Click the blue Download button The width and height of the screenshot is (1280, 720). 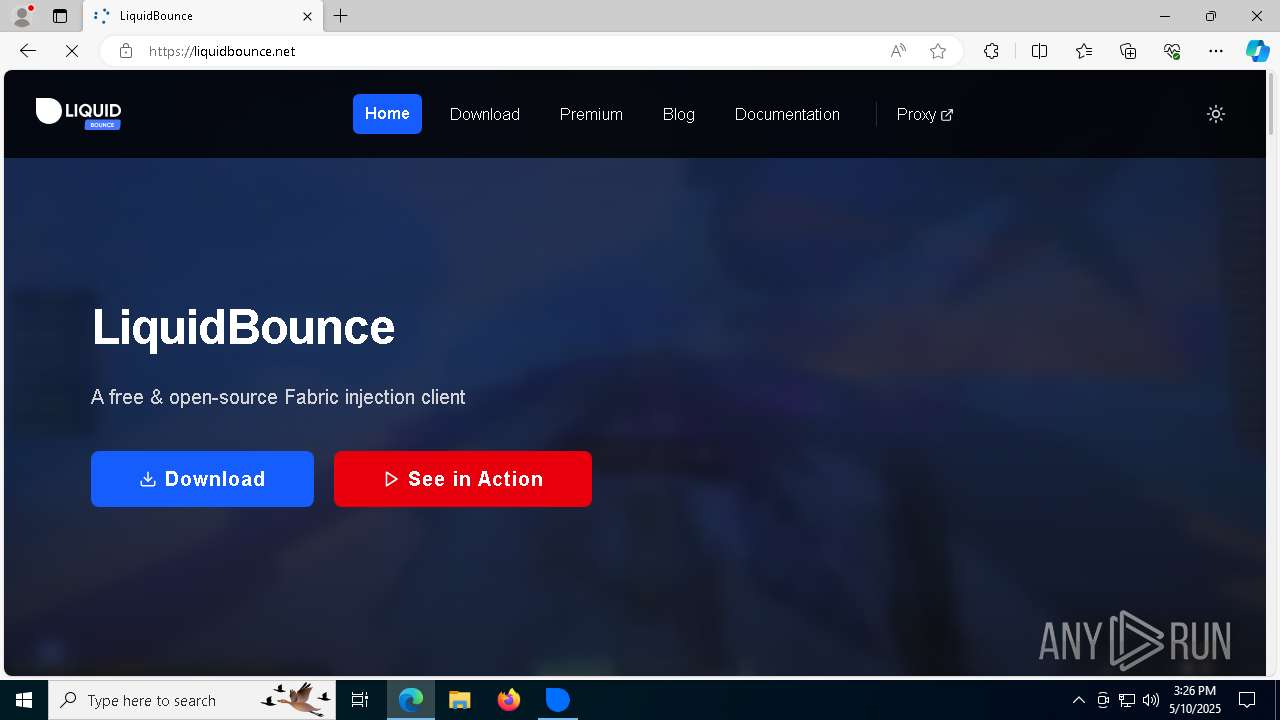[x=202, y=479]
